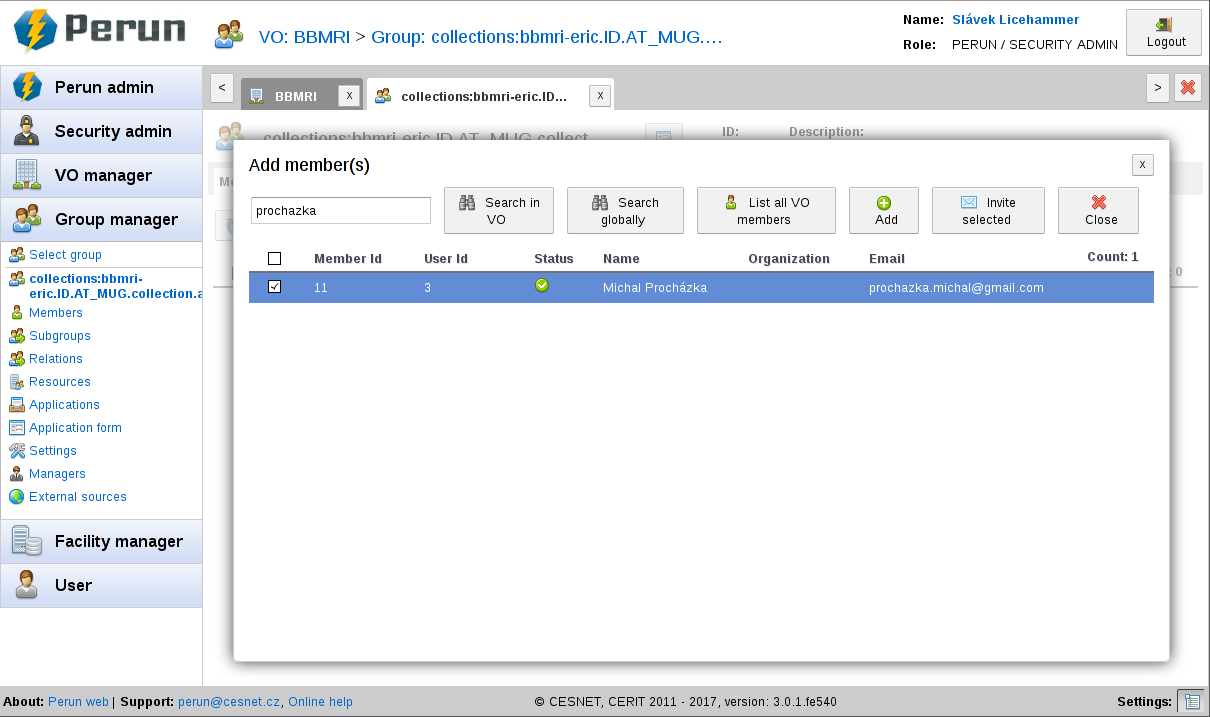Expand the Security admin section
Viewport: 1210px width, 717px height.
[x=101, y=132]
